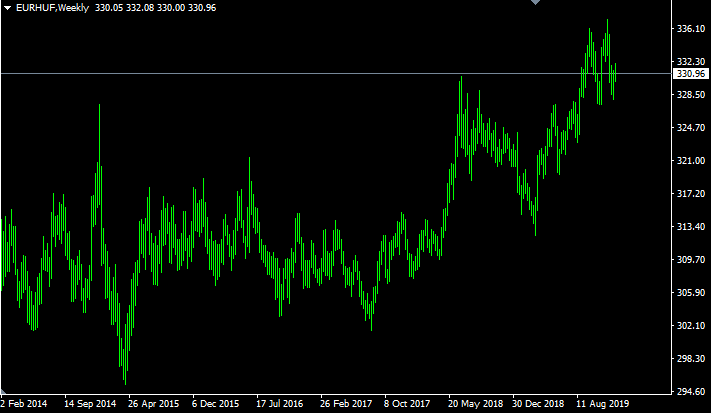Click the current price label 330.96
The image size is (711, 413).
point(691,73)
